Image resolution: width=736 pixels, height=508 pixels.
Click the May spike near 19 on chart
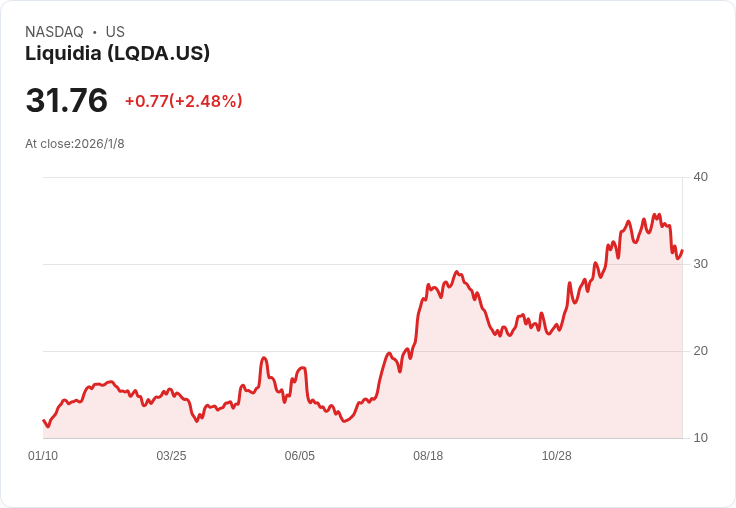264,358
